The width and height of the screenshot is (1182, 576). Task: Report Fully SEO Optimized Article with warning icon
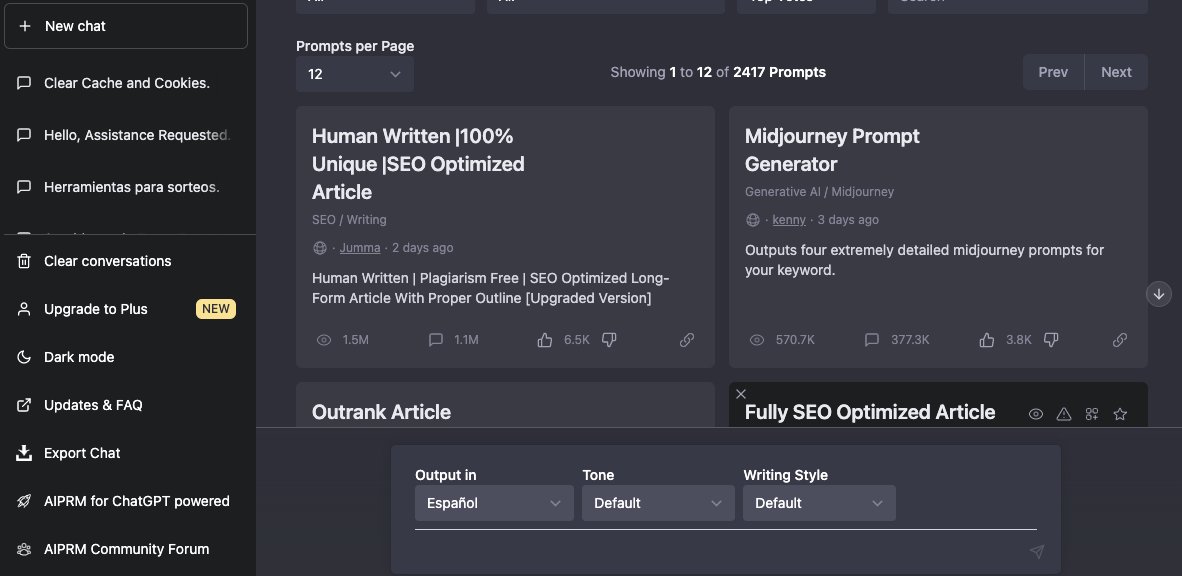[1064, 414]
